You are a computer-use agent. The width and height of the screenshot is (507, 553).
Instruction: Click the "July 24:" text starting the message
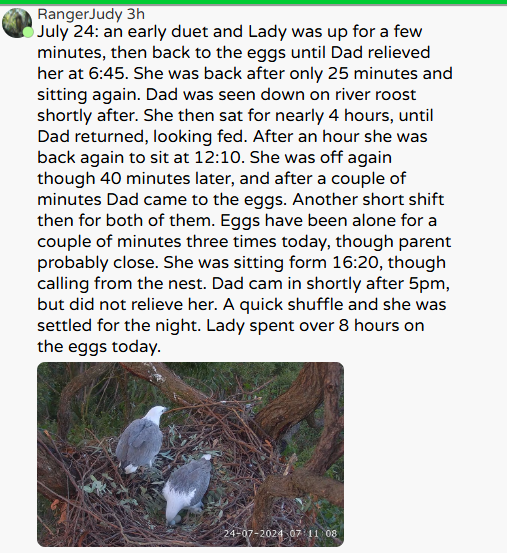tap(67, 31)
